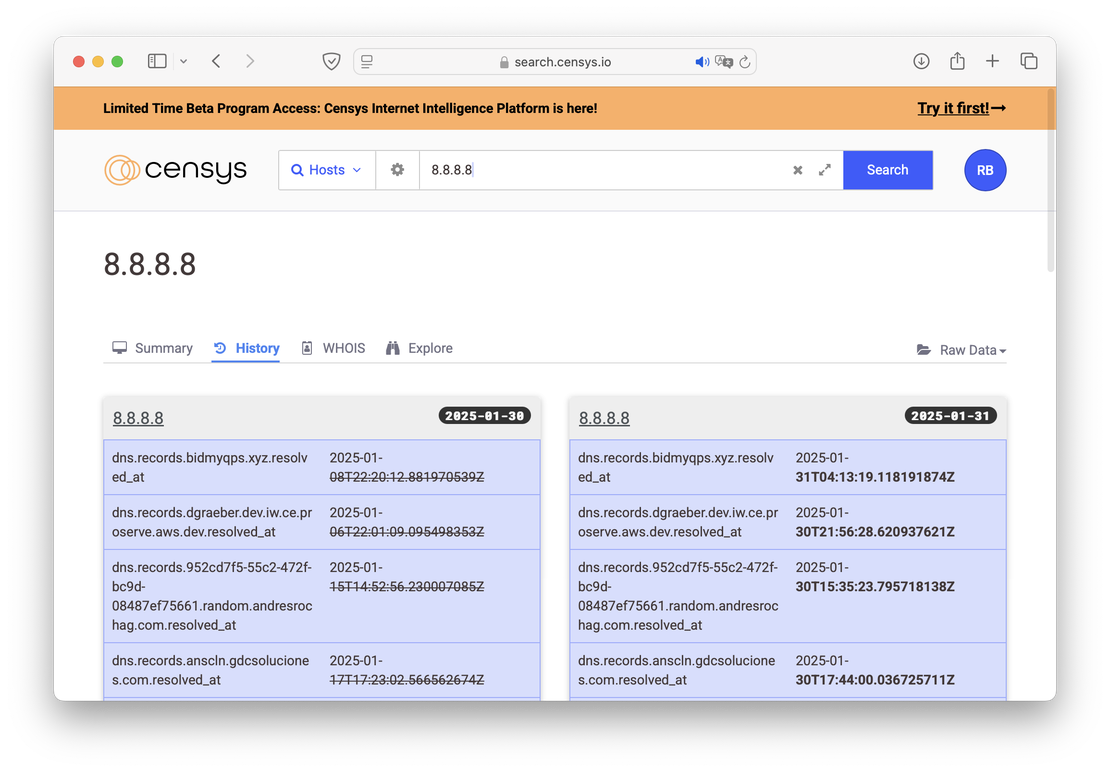Click the privacy shield icon

pyautogui.click(x=331, y=61)
